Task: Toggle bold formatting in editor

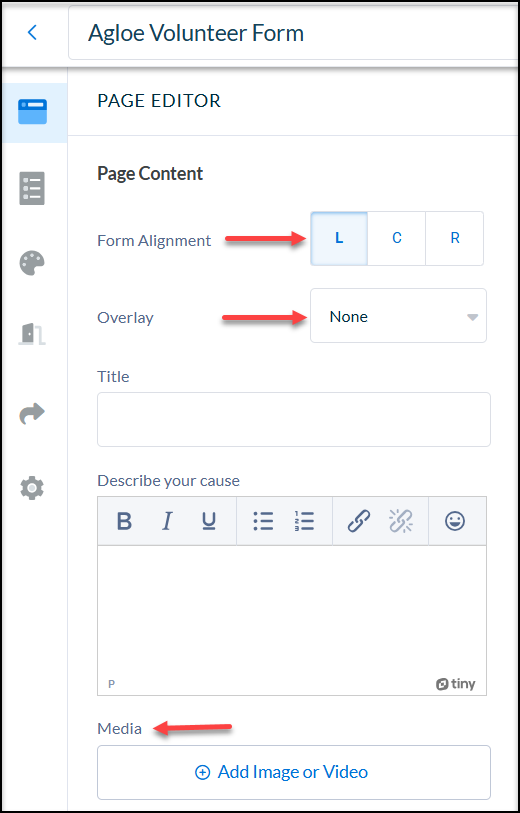Action: coord(124,521)
